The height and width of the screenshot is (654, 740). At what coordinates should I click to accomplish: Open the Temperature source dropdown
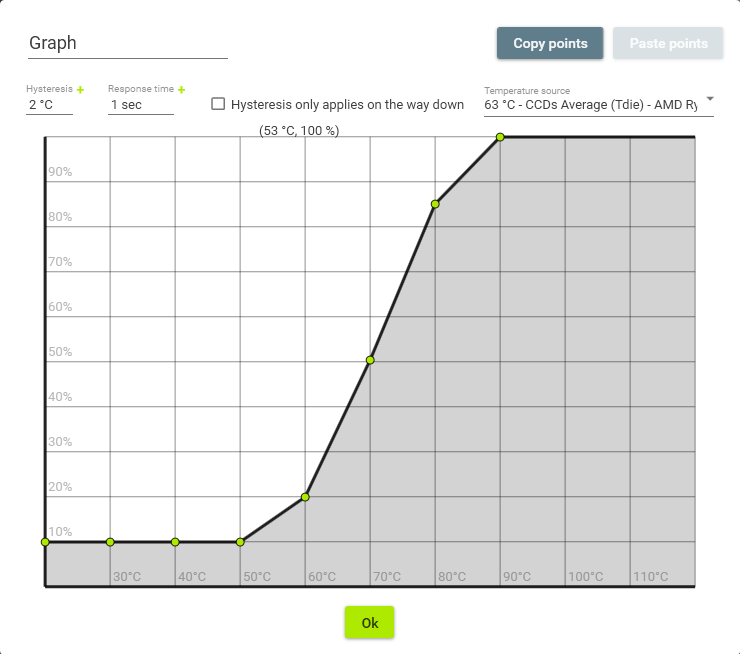598,104
